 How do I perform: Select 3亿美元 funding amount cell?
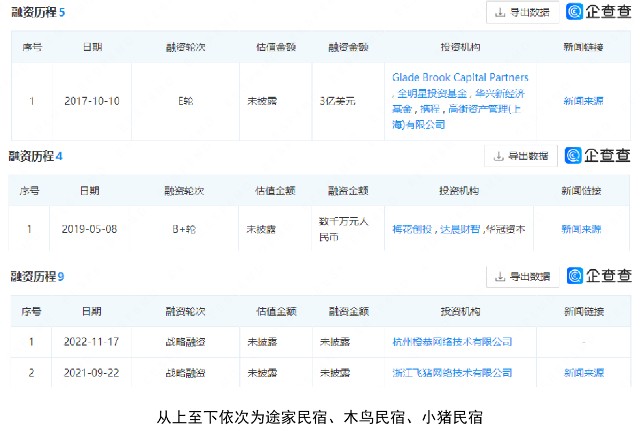pos(338,101)
